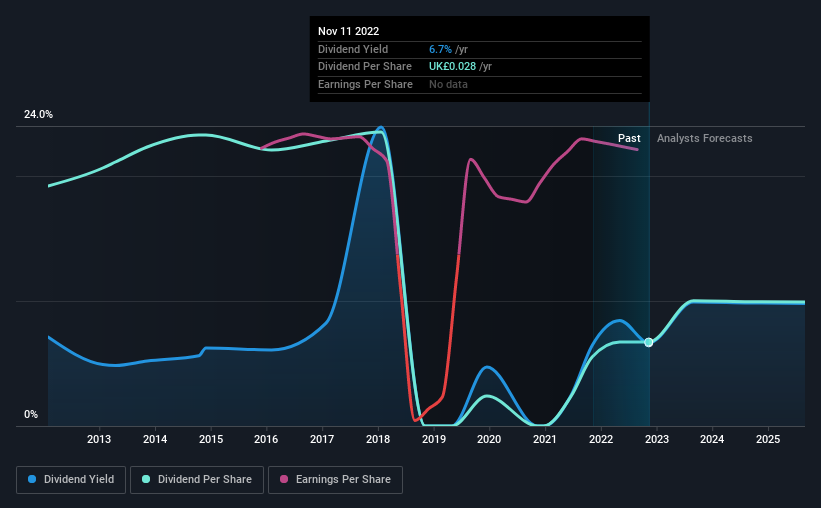Click the 0% y-axis label
This screenshot has width=821, height=508.
(31, 414)
